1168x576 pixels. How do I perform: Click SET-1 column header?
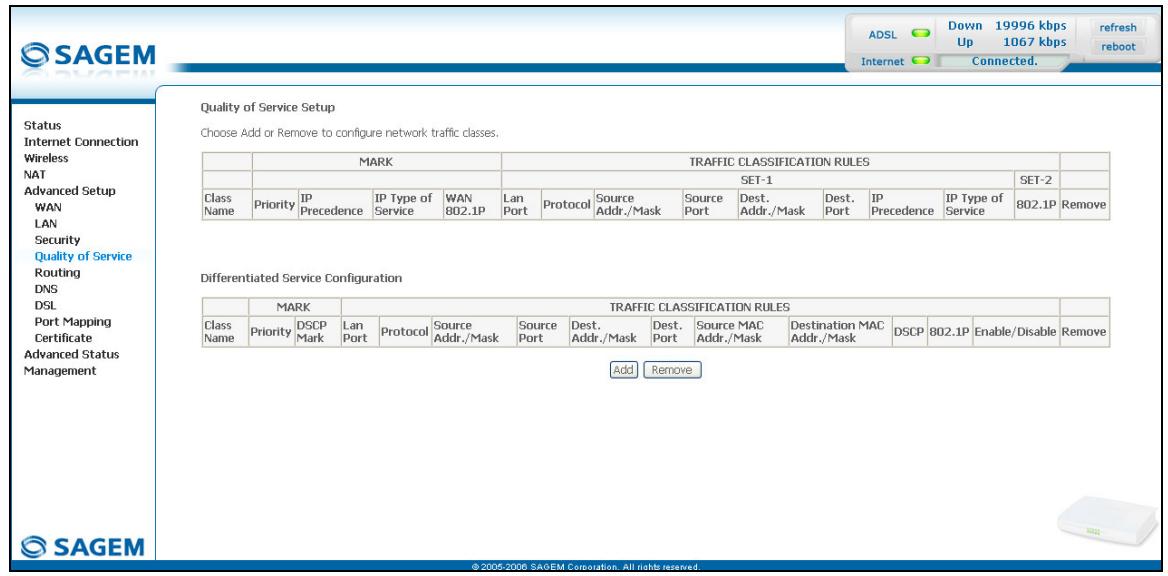[757, 180]
